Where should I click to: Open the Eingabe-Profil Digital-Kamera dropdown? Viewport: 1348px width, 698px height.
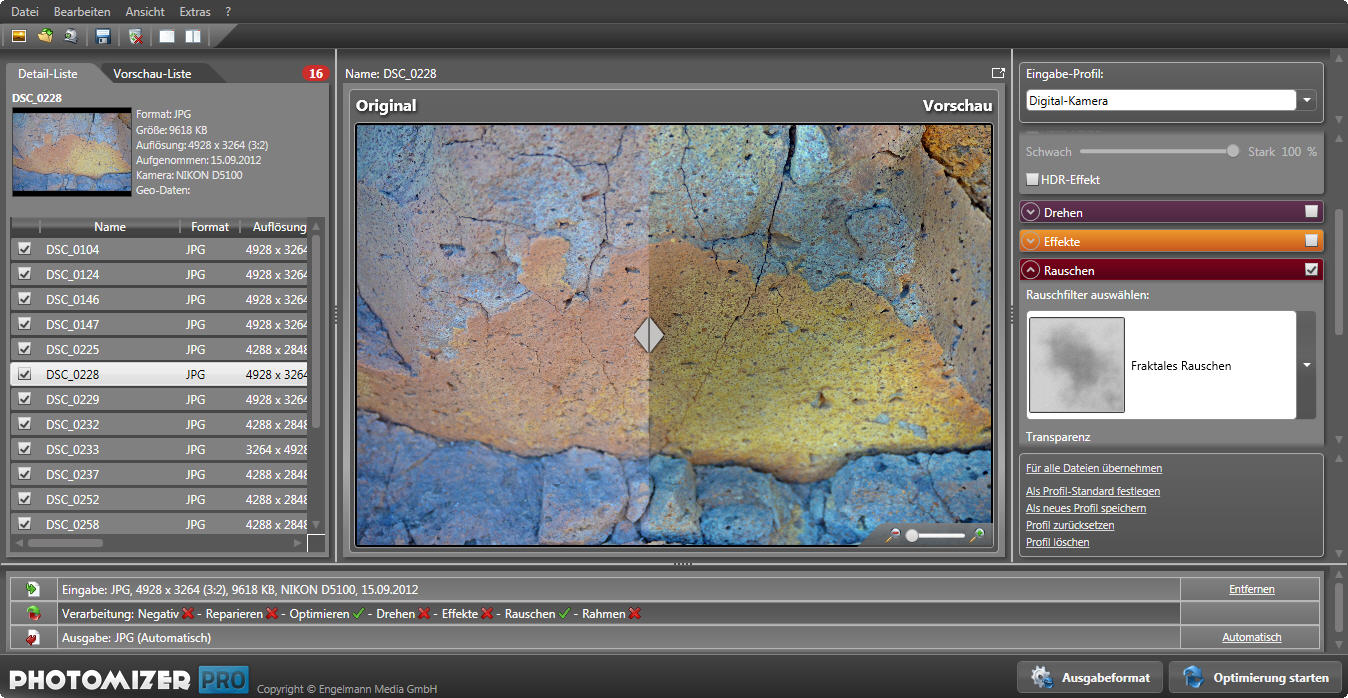click(1308, 101)
